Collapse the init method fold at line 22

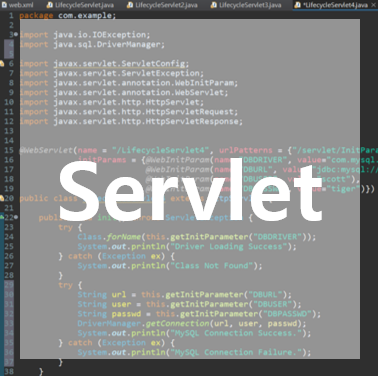[x=16, y=217]
